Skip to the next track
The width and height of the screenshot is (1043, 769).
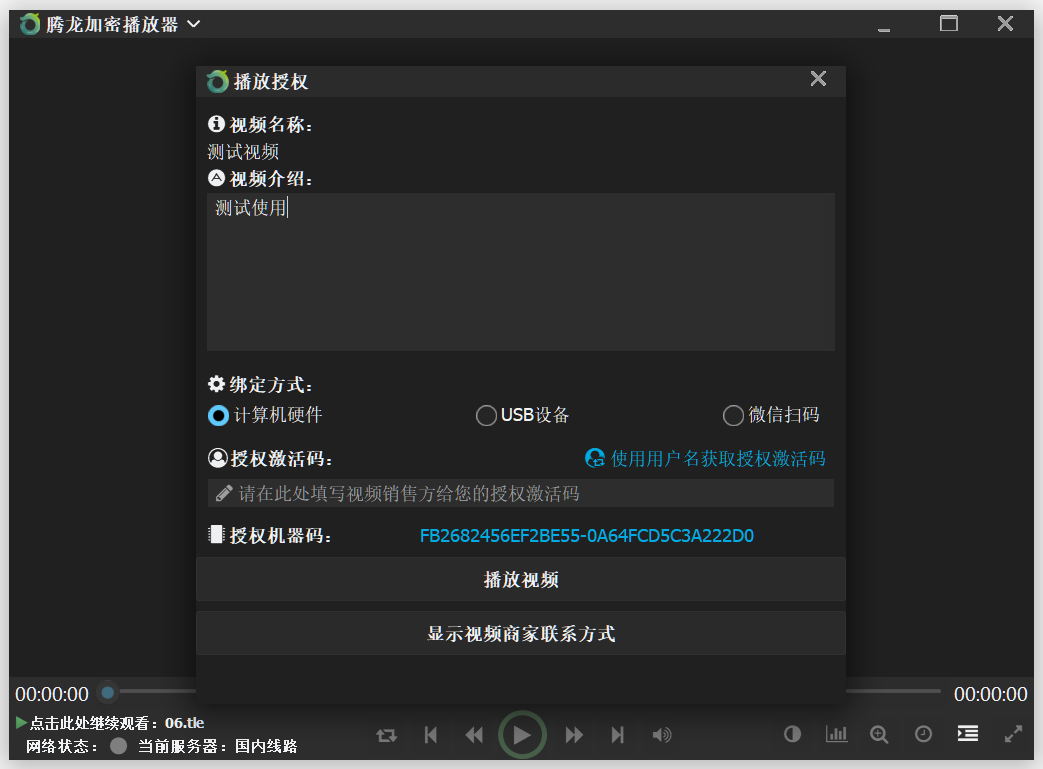click(x=617, y=735)
